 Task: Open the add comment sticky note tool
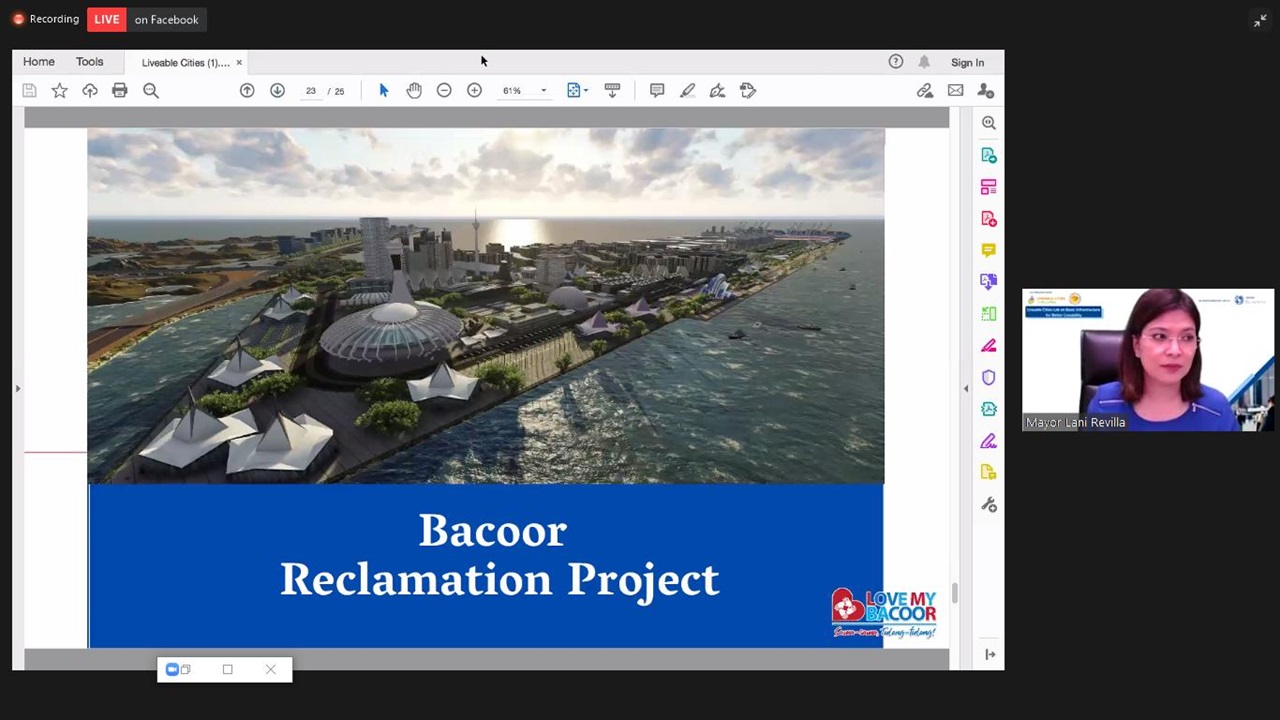(x=657, y=91)
